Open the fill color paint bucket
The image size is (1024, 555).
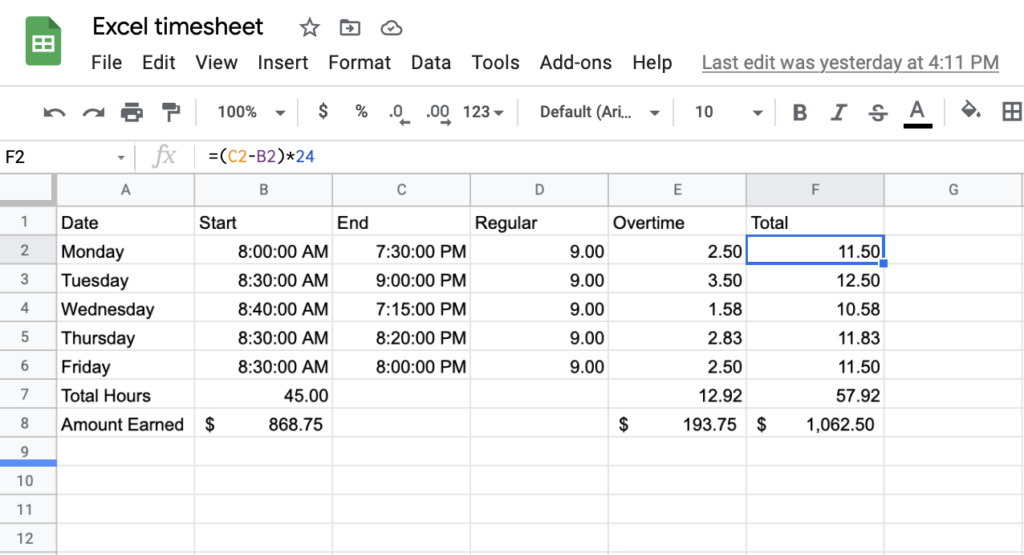[x=969, y=112]
